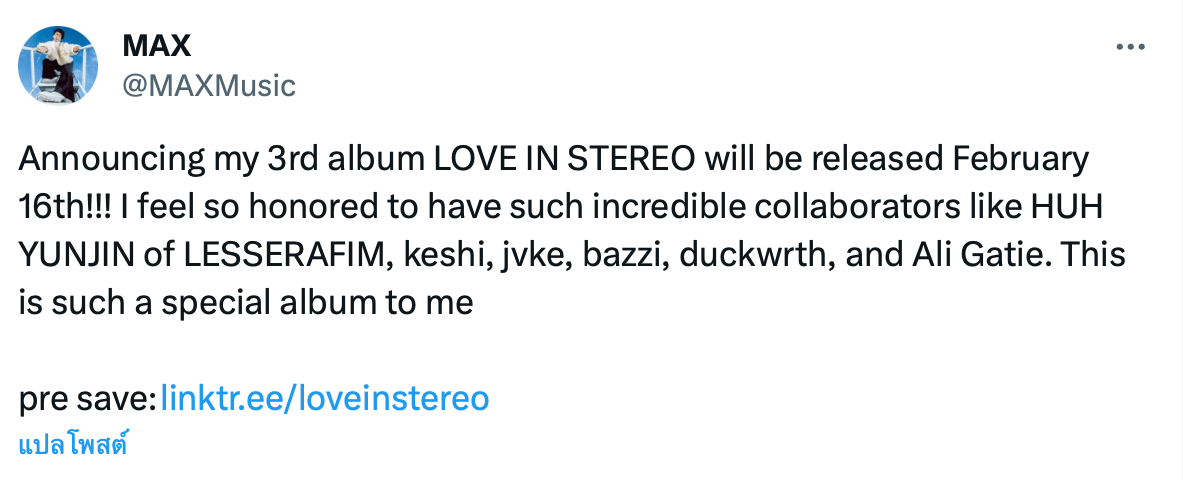Screen dimensions: 1183x480
Task: Click MAX's round profile avatar
Action: coord(58,65)
